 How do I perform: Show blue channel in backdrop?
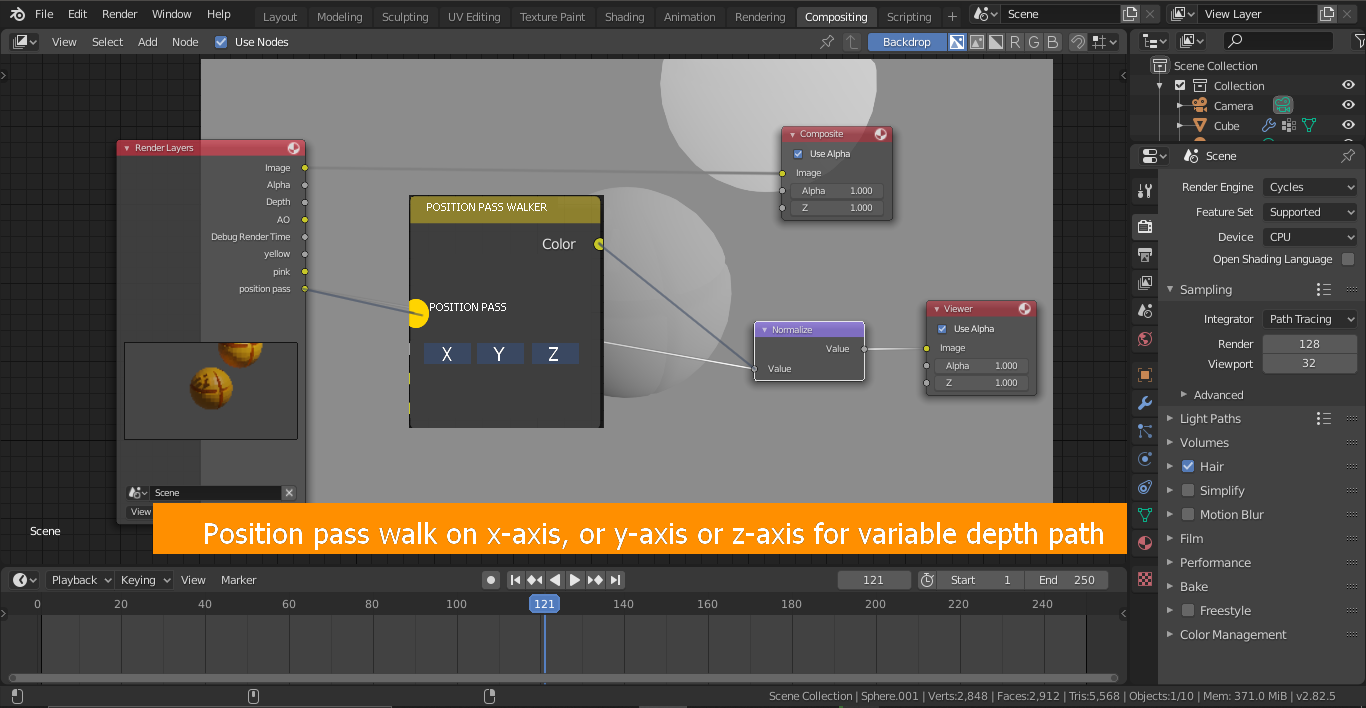click(1053, 42)
